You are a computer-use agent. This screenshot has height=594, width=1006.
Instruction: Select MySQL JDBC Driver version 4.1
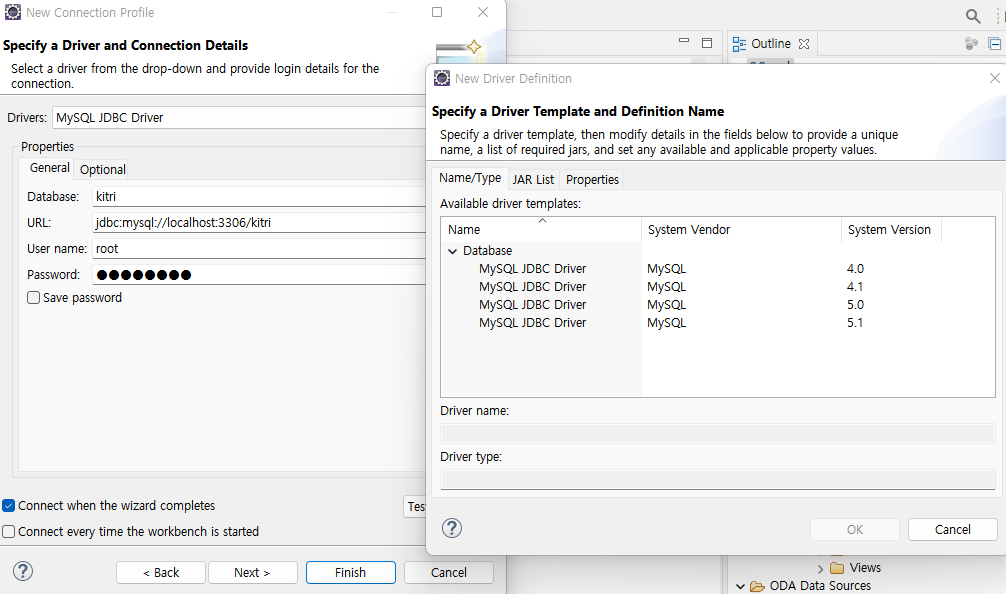tap(533, 287)
